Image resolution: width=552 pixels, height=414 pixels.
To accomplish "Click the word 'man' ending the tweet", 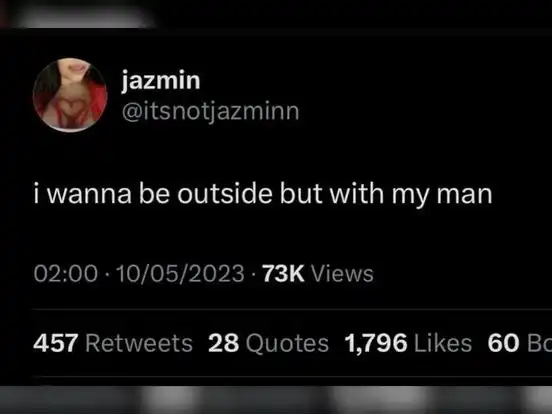I will point(464,194).
